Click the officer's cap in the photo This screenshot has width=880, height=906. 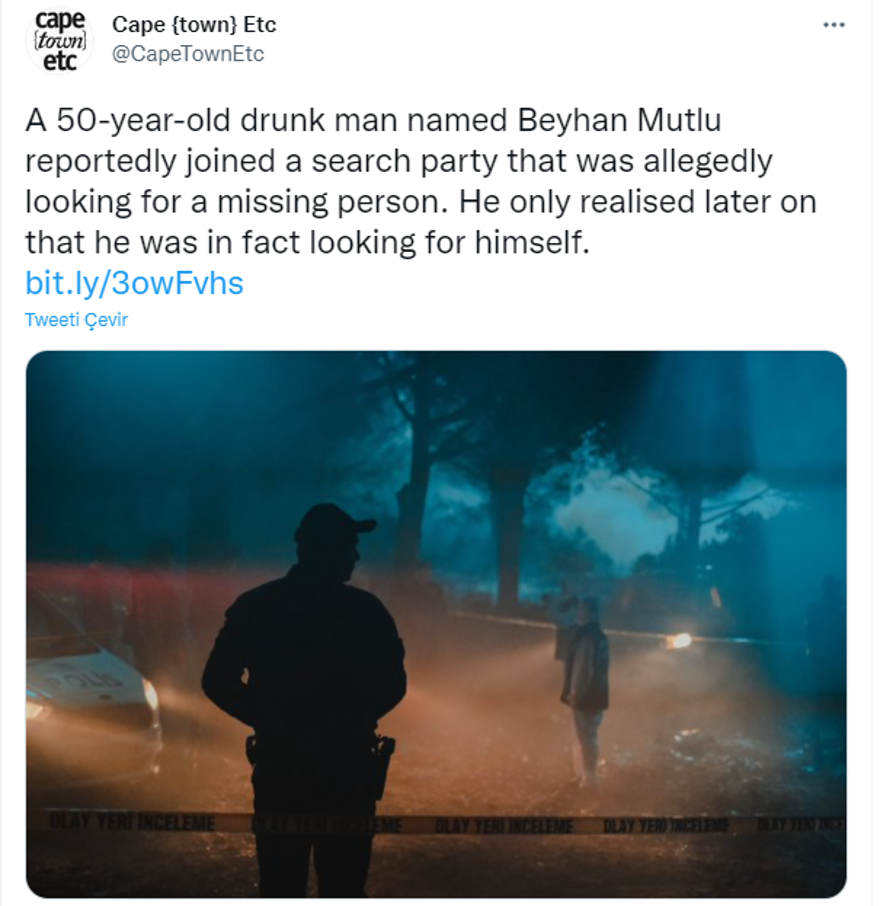(x=332, y=520)
